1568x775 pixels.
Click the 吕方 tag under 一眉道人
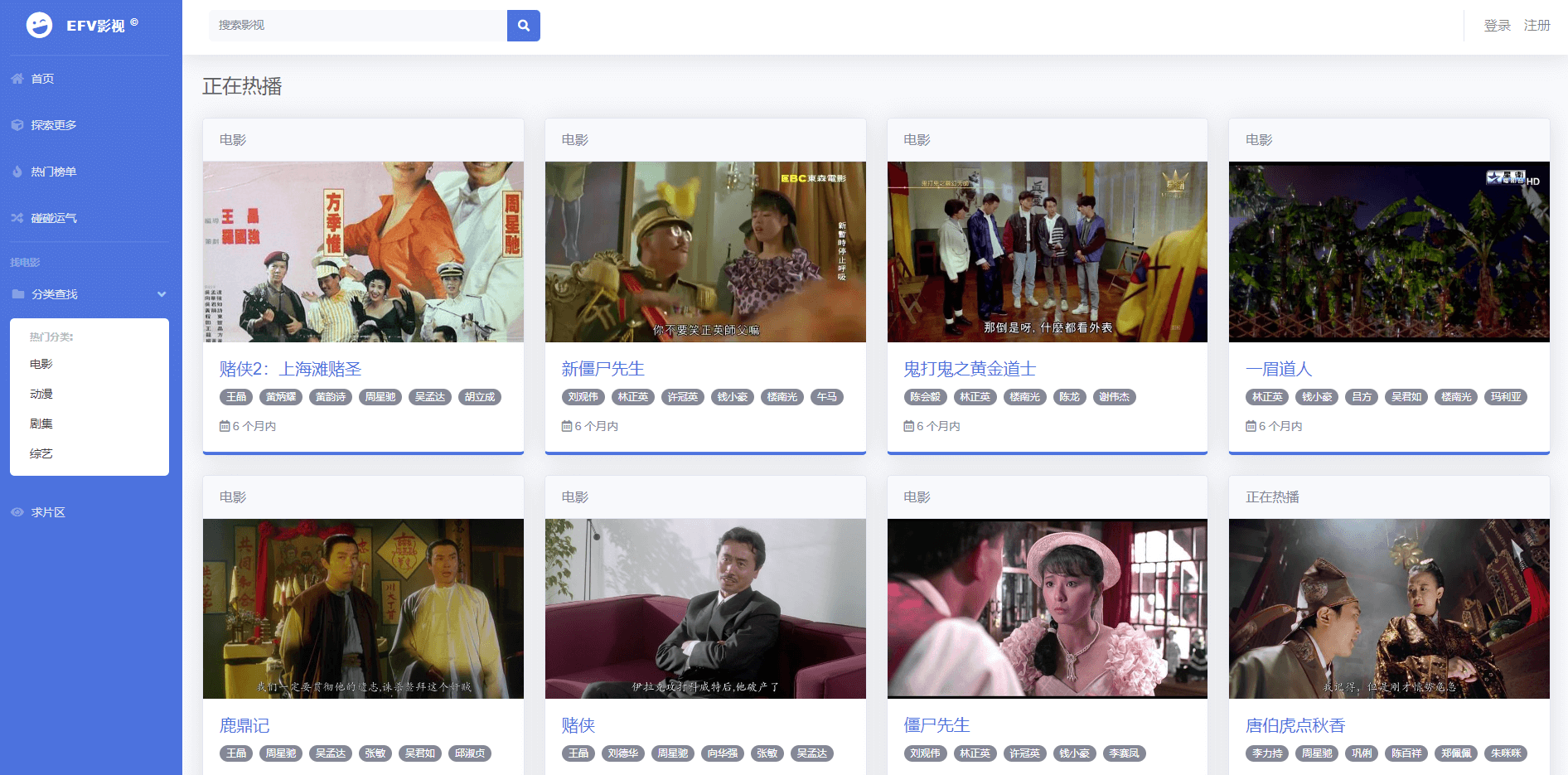pos(1362,397)
